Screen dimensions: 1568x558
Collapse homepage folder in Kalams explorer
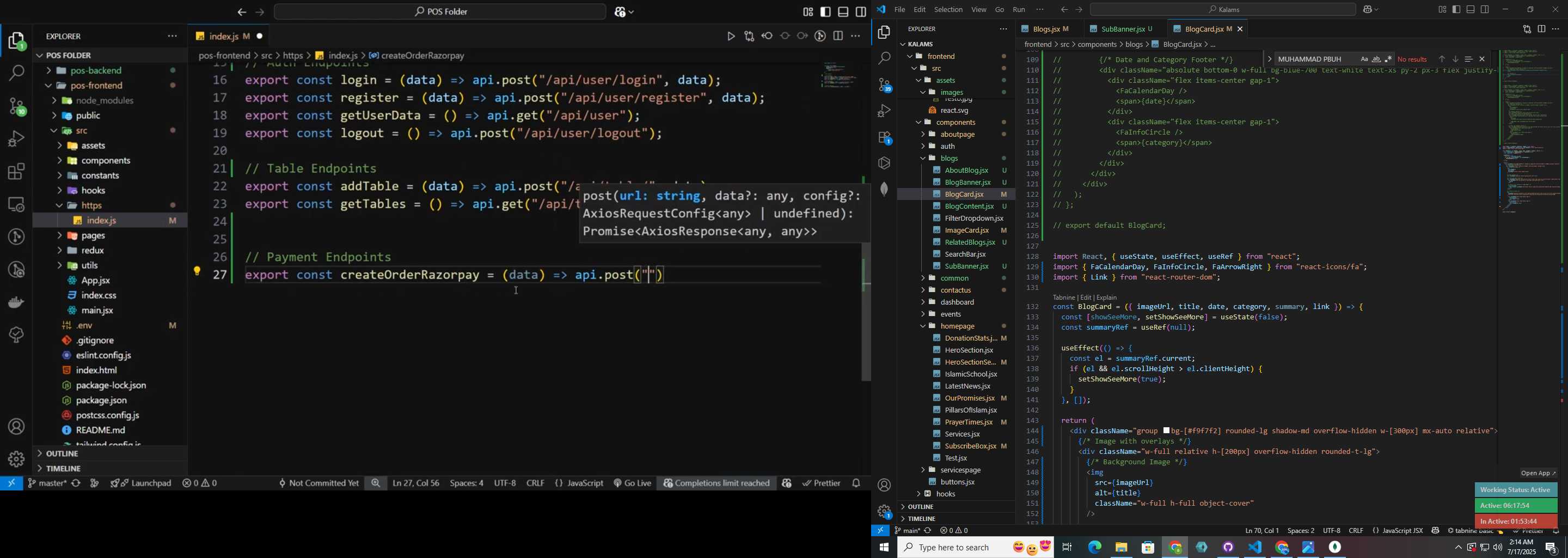click(x=955, y=326)
